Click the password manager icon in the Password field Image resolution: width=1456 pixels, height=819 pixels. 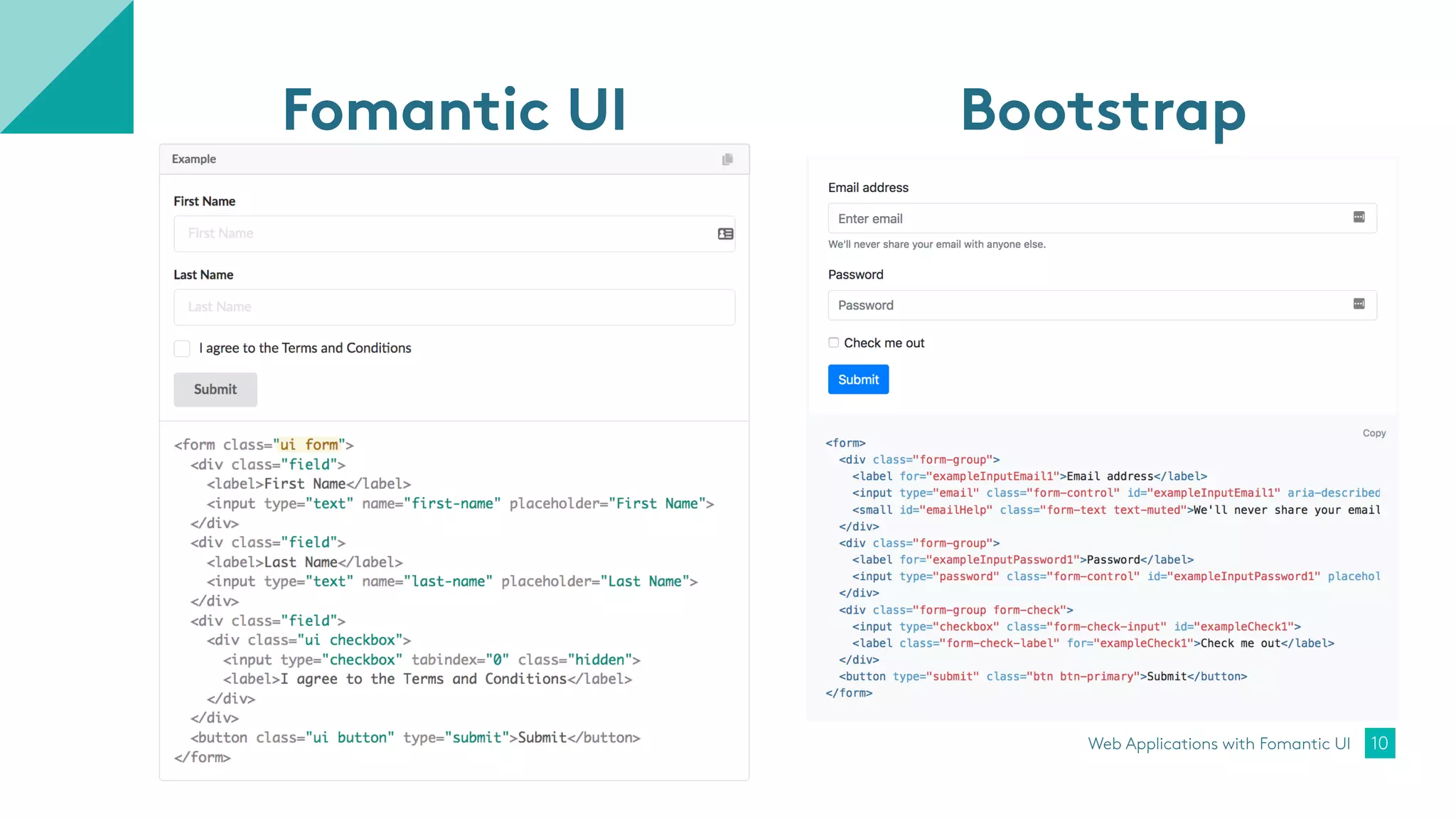(1359, 304)
